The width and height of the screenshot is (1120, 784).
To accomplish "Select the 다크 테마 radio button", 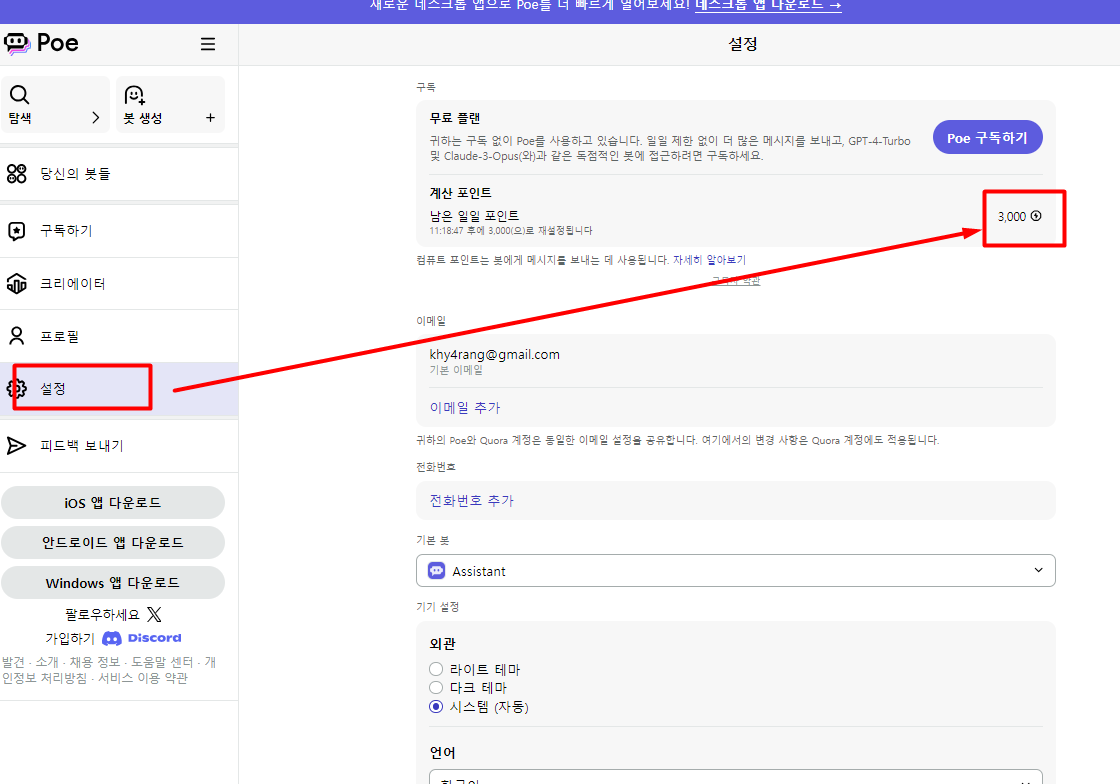I will 436,688.
